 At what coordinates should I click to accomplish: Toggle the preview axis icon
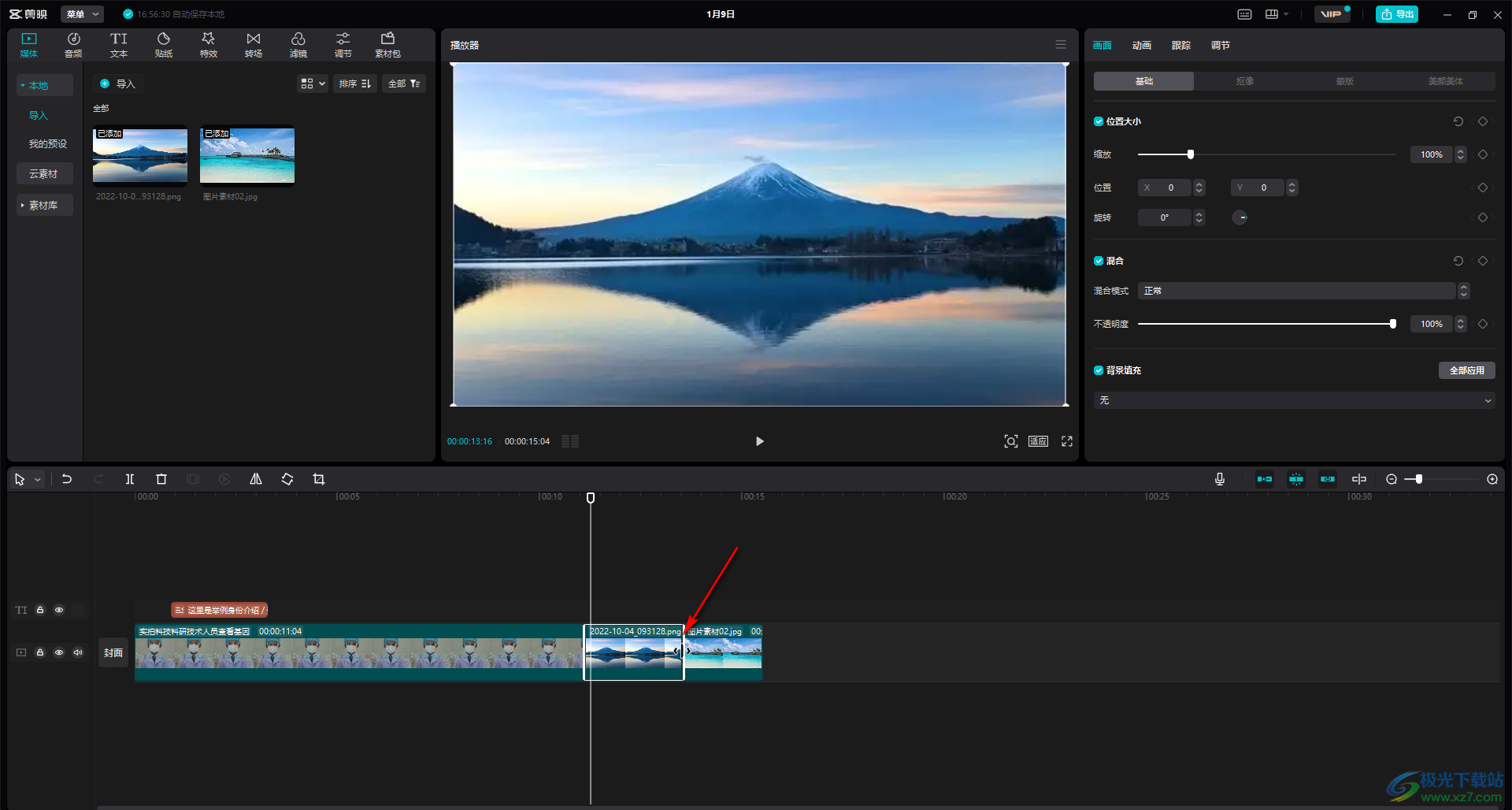[x=1359, y=479]
